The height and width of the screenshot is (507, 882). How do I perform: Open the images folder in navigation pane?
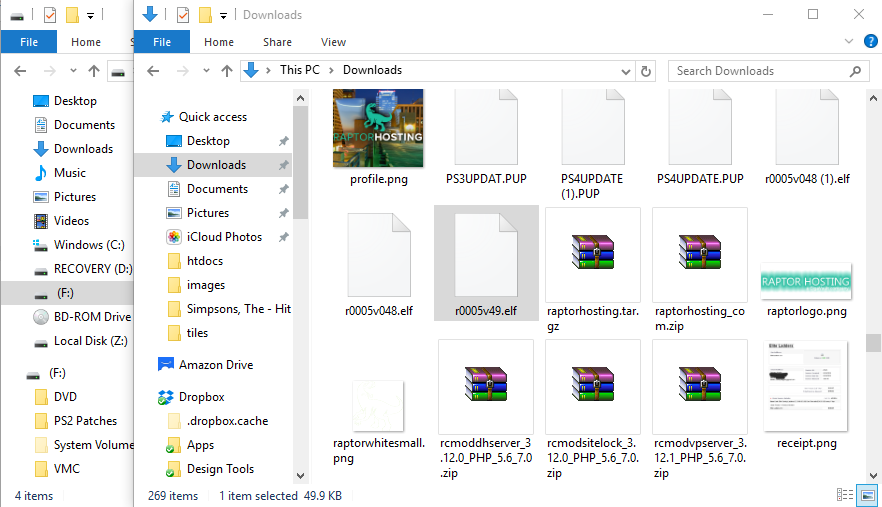coord(205,285)
